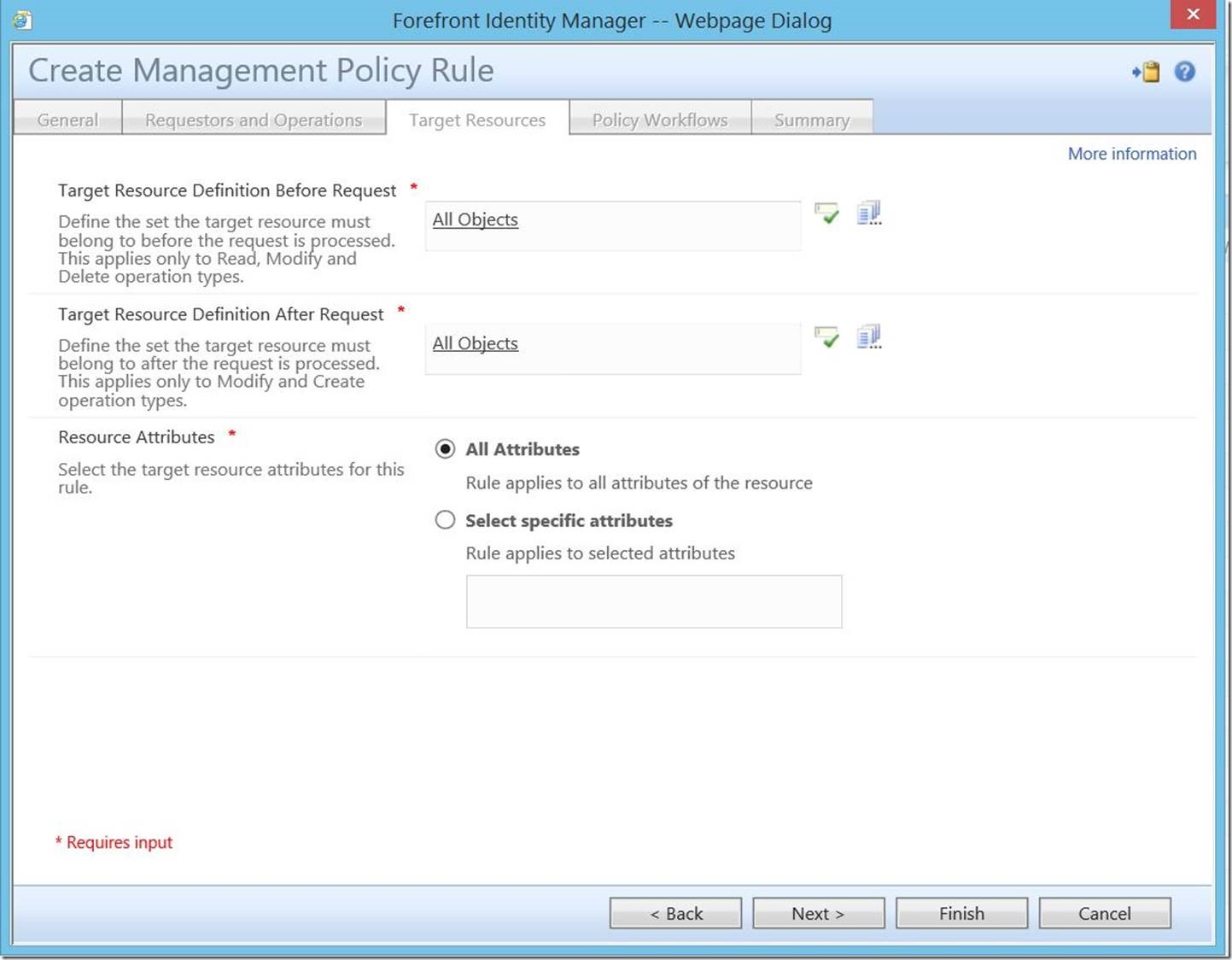This screenshot has height=960, width=1232.
Task: Click inside the Before Request set field
Action: [613, 225]
